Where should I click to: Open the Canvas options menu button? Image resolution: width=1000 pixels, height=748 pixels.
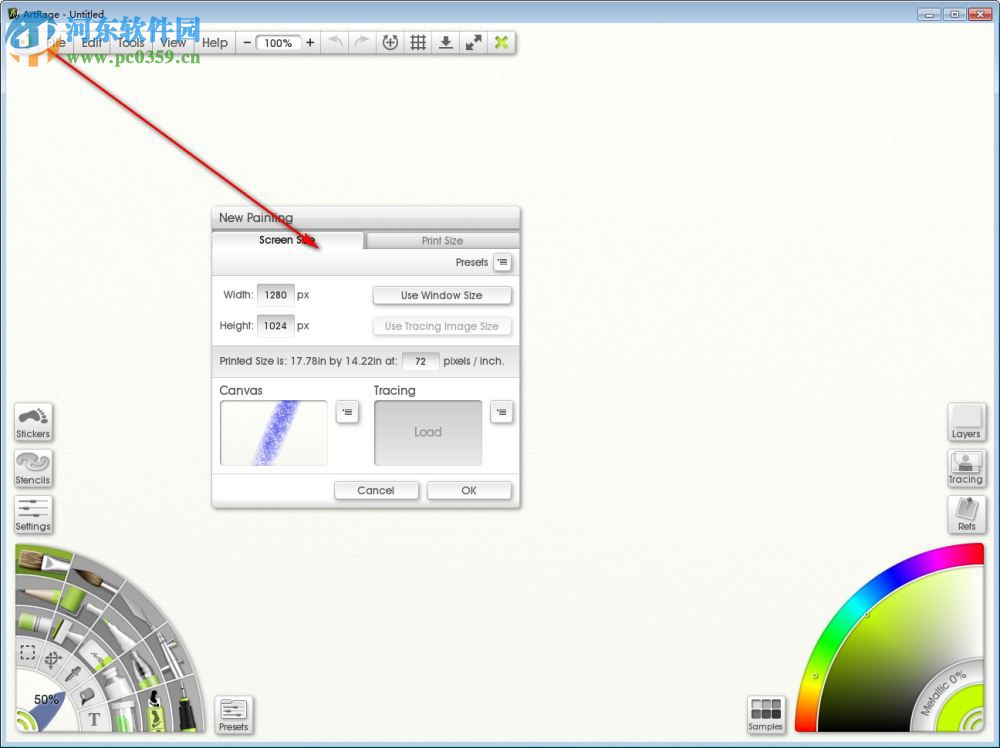click(347, 412)
